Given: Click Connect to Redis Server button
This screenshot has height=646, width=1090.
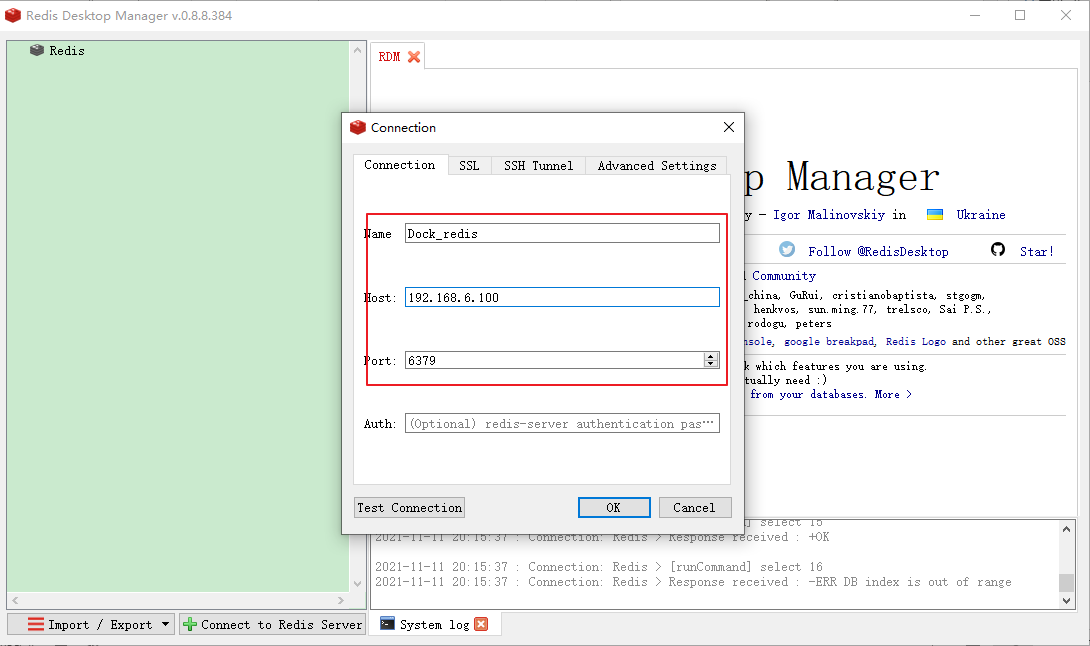Looking at the screenshot, I should [272, 624].
